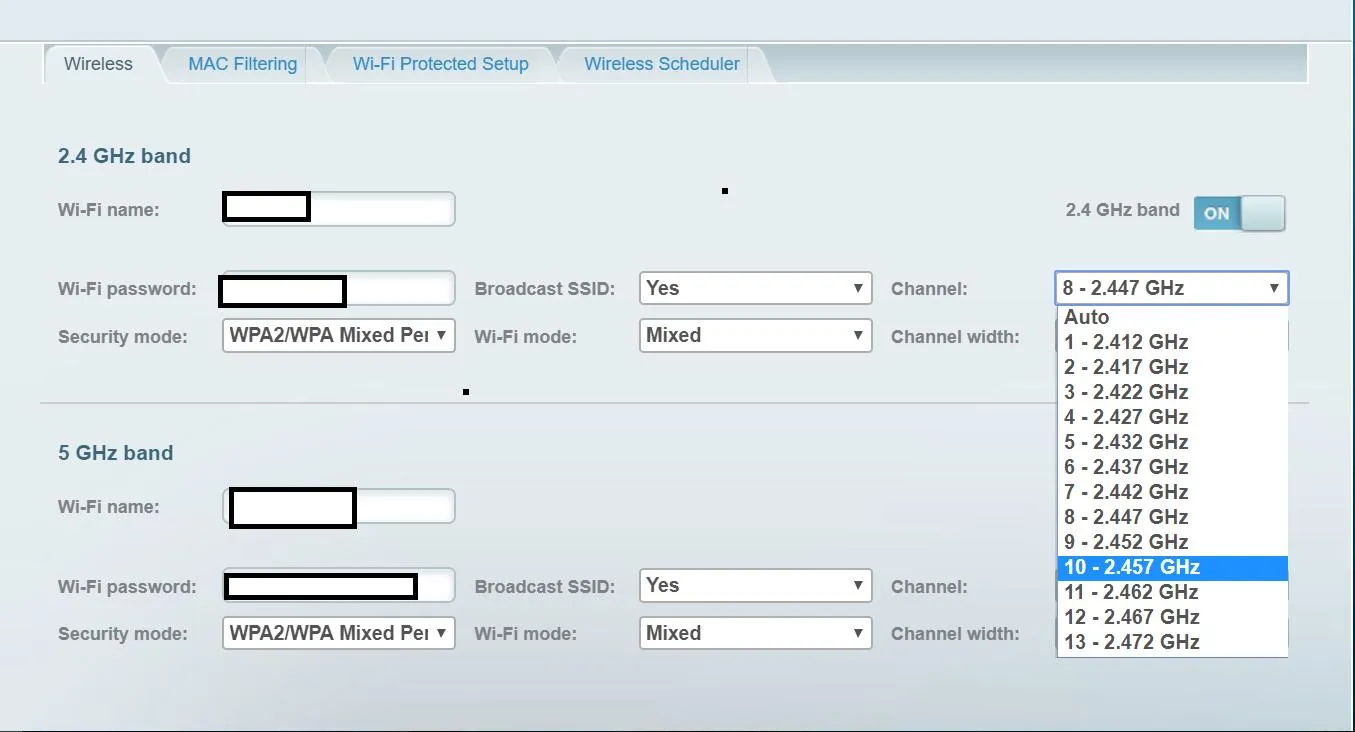Select channel 5 - 2.432 GHz
This screenshot has width=1355, height=732.
point(1172,442)
